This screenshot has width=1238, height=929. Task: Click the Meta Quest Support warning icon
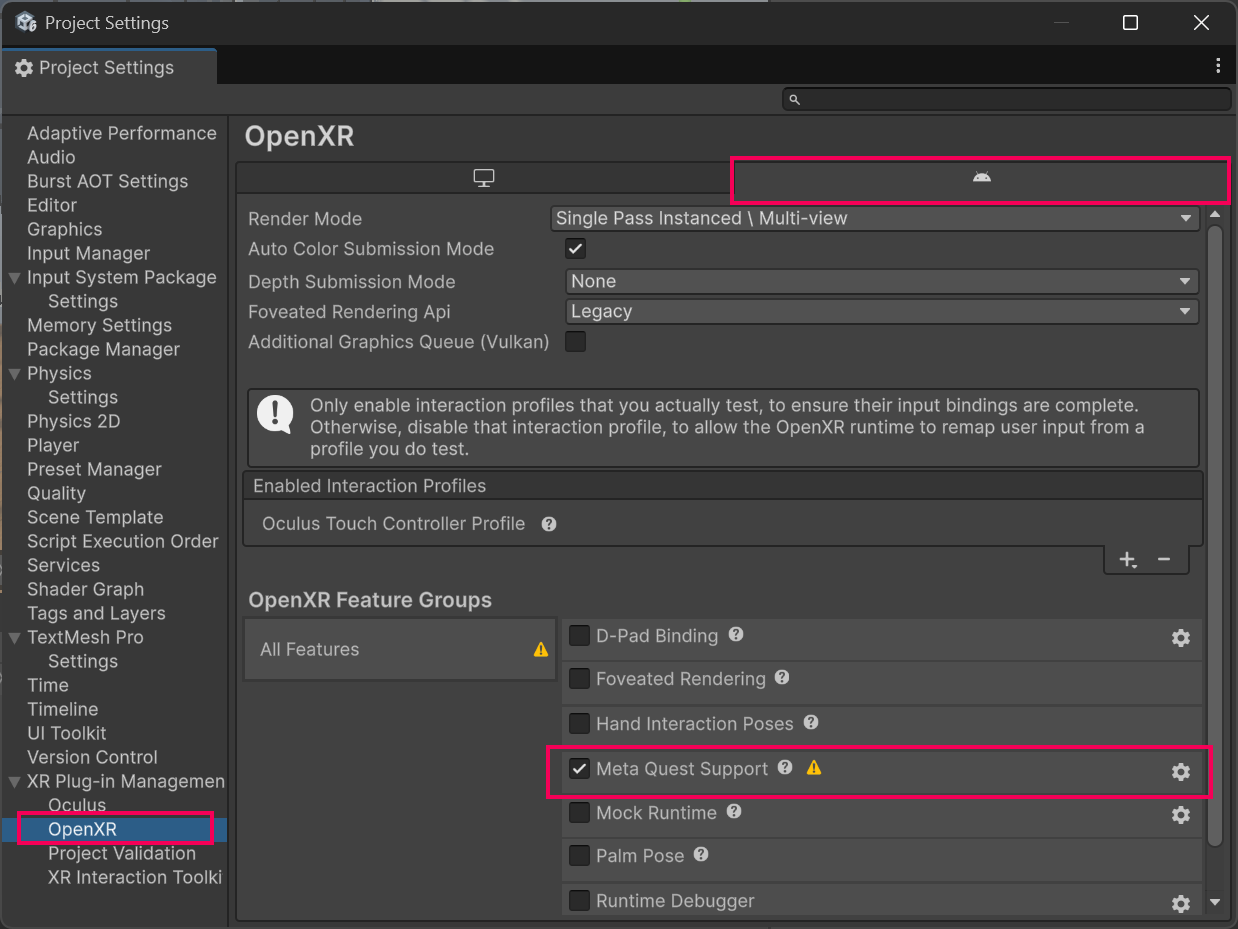(x=814, y=768)
